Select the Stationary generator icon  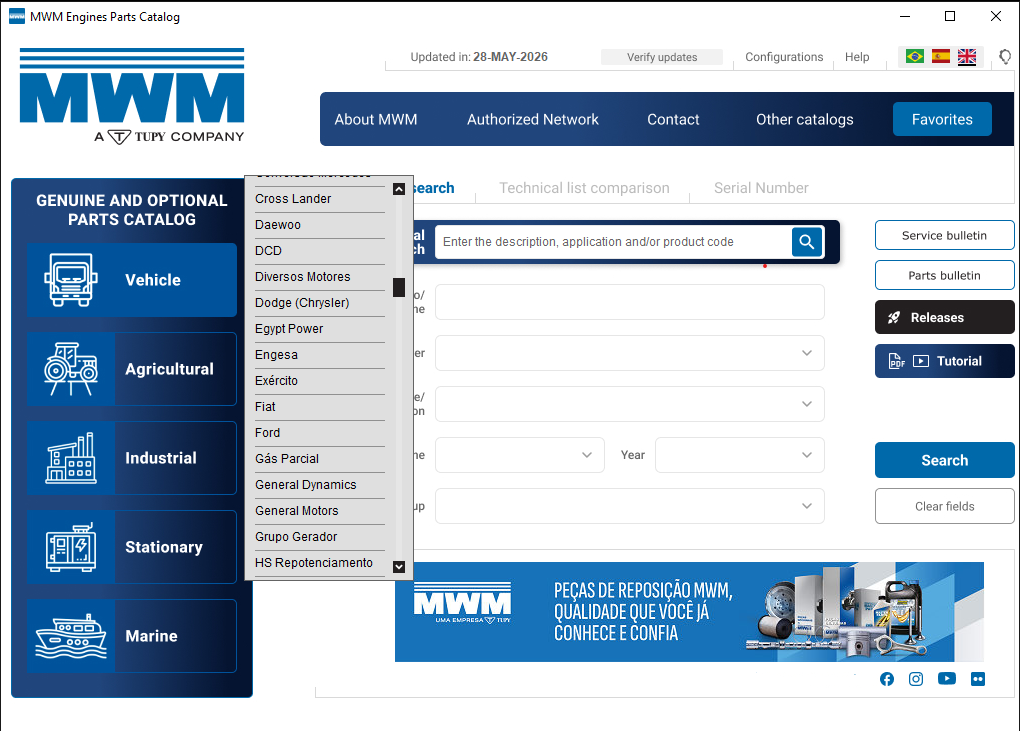tap(71, 547)
